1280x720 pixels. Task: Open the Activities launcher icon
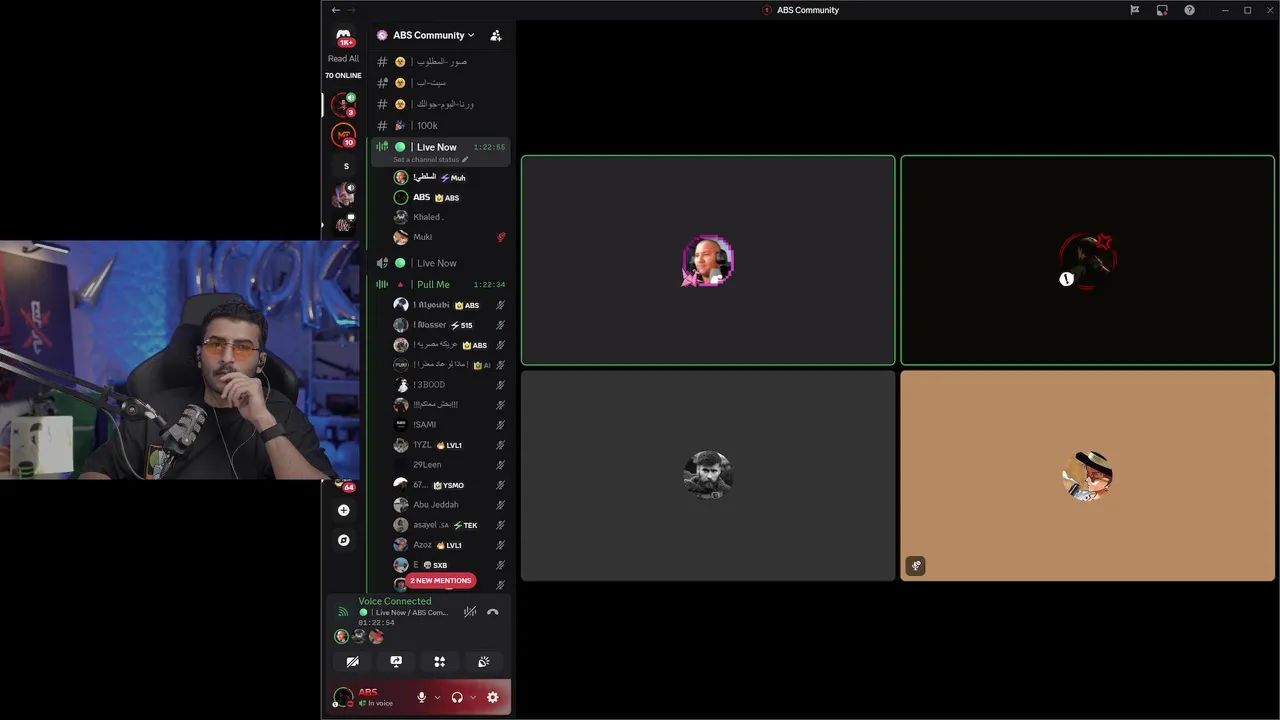click(439, 662)
